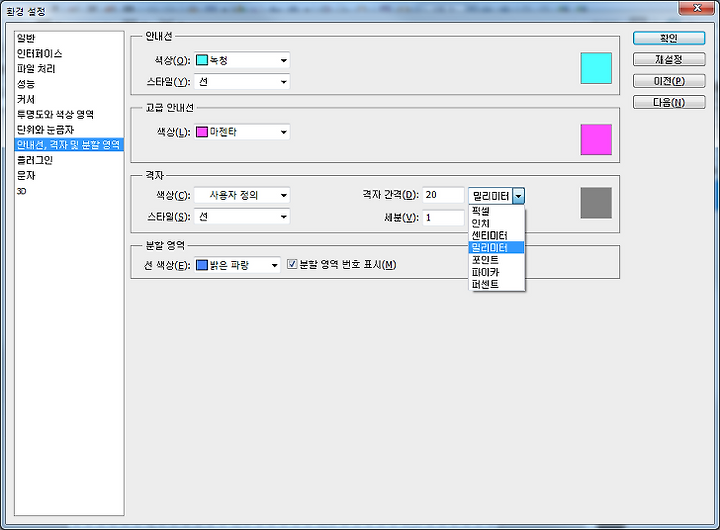Viewport: 720px width, 530px height.
Task: Choose 포인트 from the unit list
Action: tap(496, 260)
